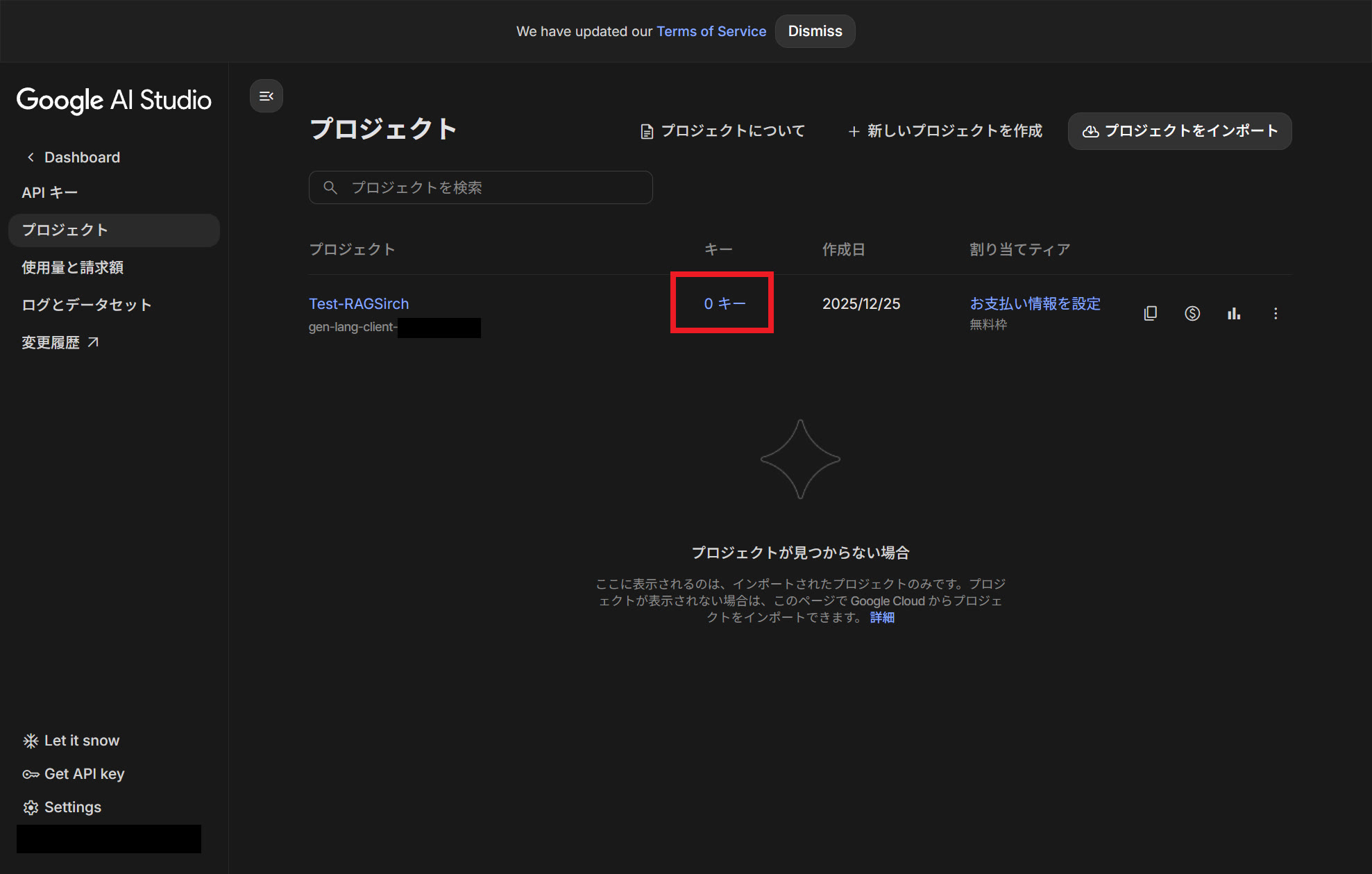This screenshot has height=874, width=1372.
Task: Go back to Dashboard via chevron
Action: 71,158
